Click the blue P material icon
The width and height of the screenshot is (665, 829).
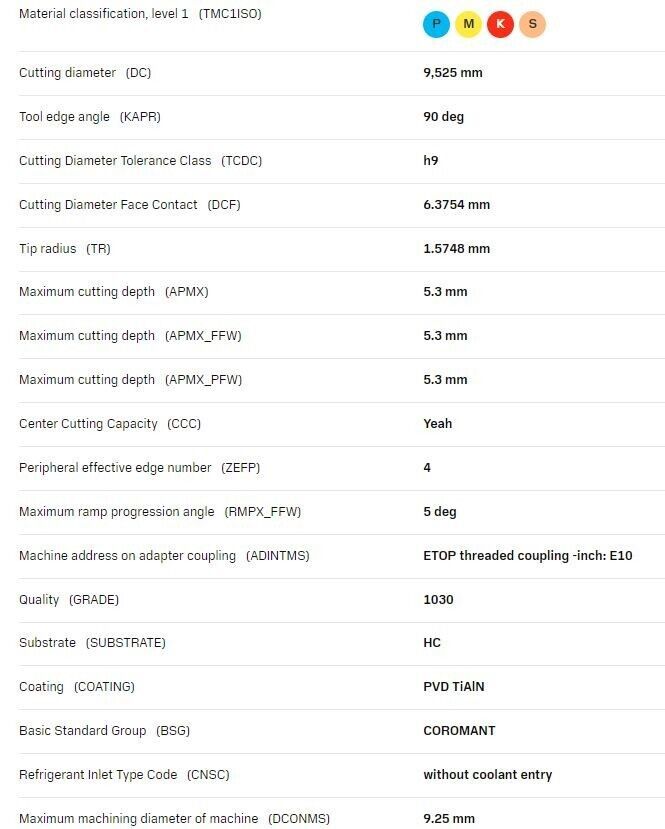point(436,24)
